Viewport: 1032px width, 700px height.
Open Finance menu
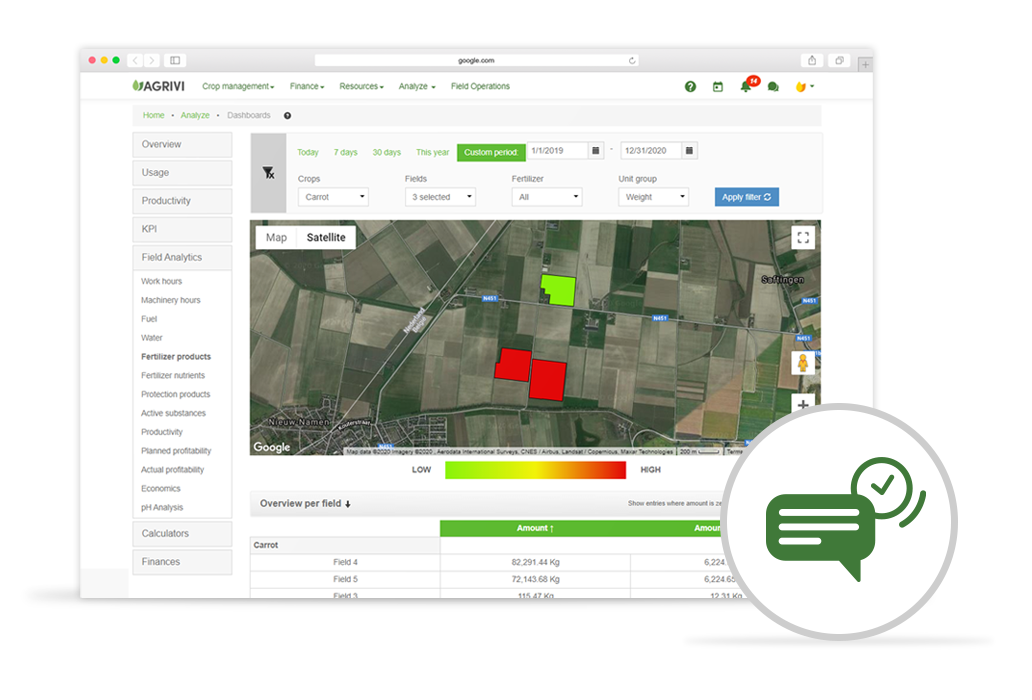(307, 86)
